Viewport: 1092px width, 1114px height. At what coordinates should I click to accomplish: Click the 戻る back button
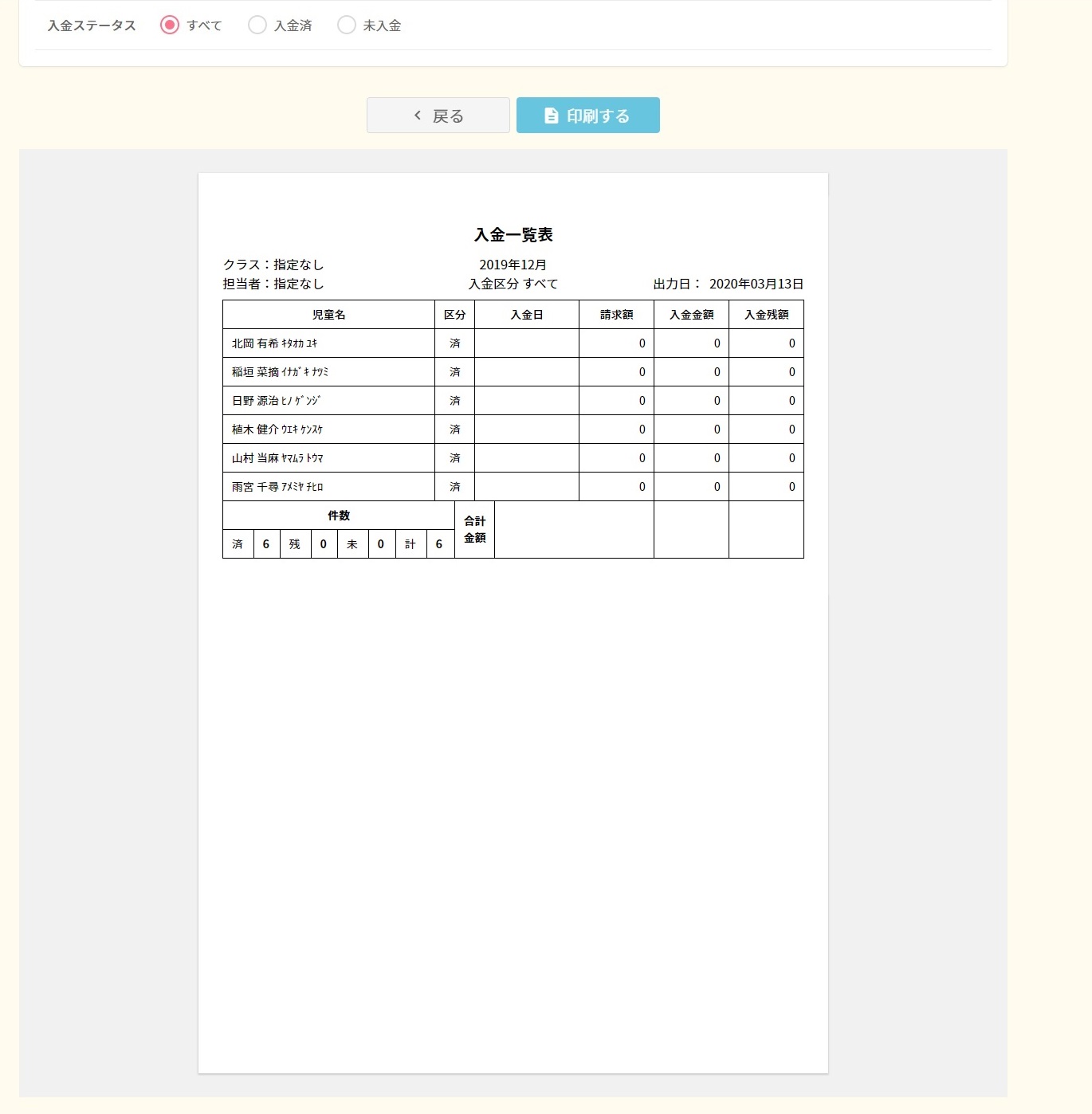[x=438, y=116]
